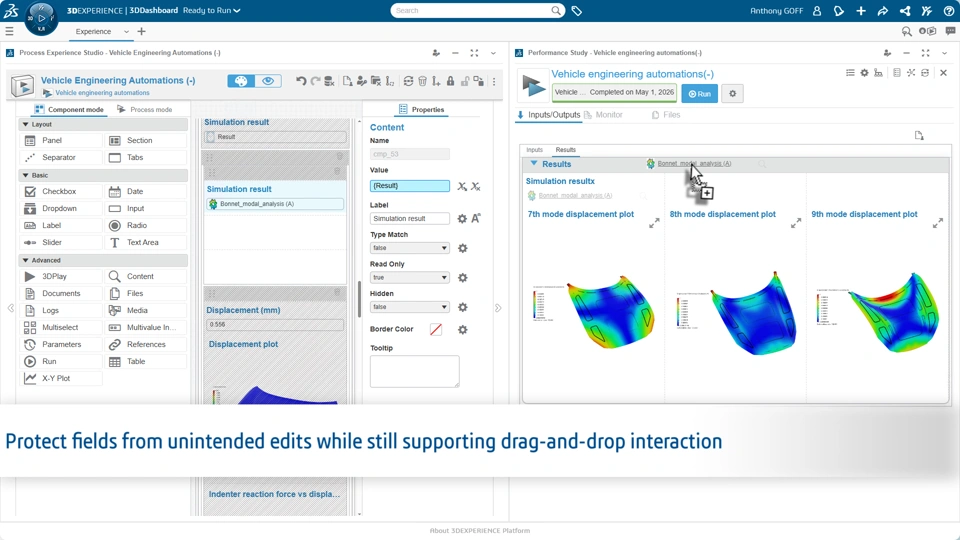This screenshot has height=540, width=960.
Task: Click the closed padlock lock icon
Action: pos(451,81)
